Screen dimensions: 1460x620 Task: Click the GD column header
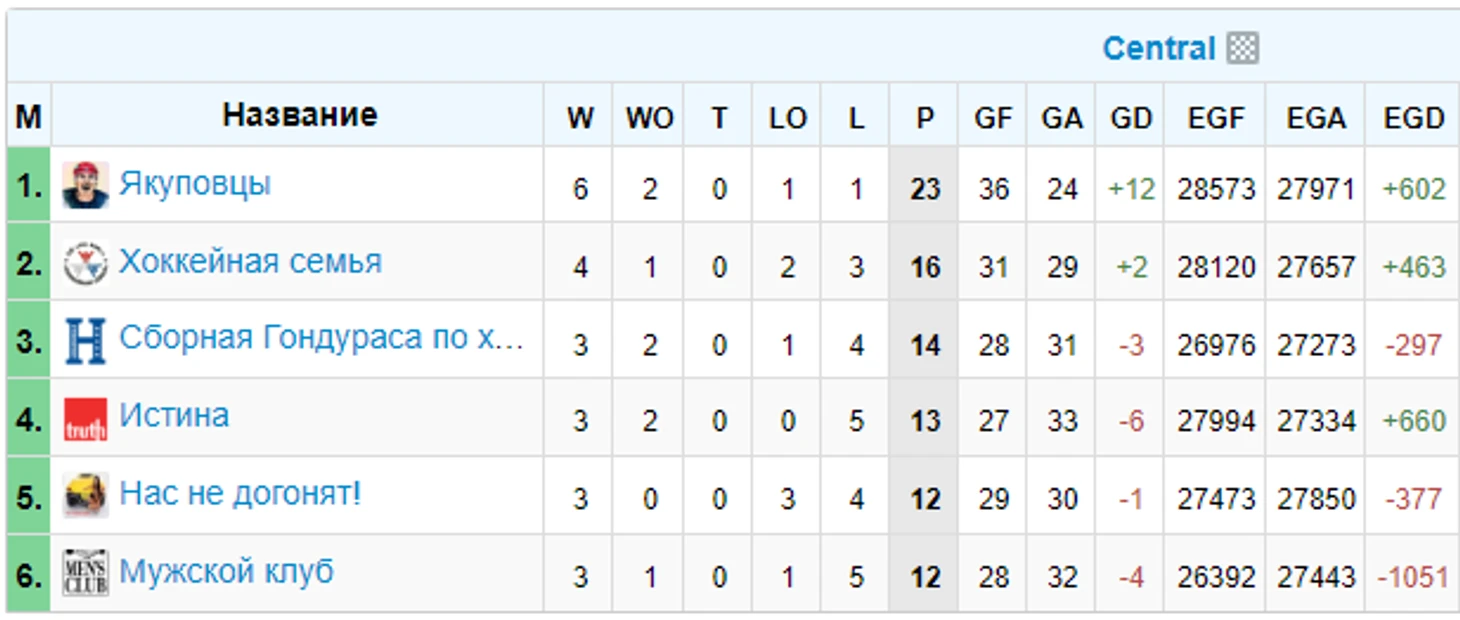[1131, 118]
